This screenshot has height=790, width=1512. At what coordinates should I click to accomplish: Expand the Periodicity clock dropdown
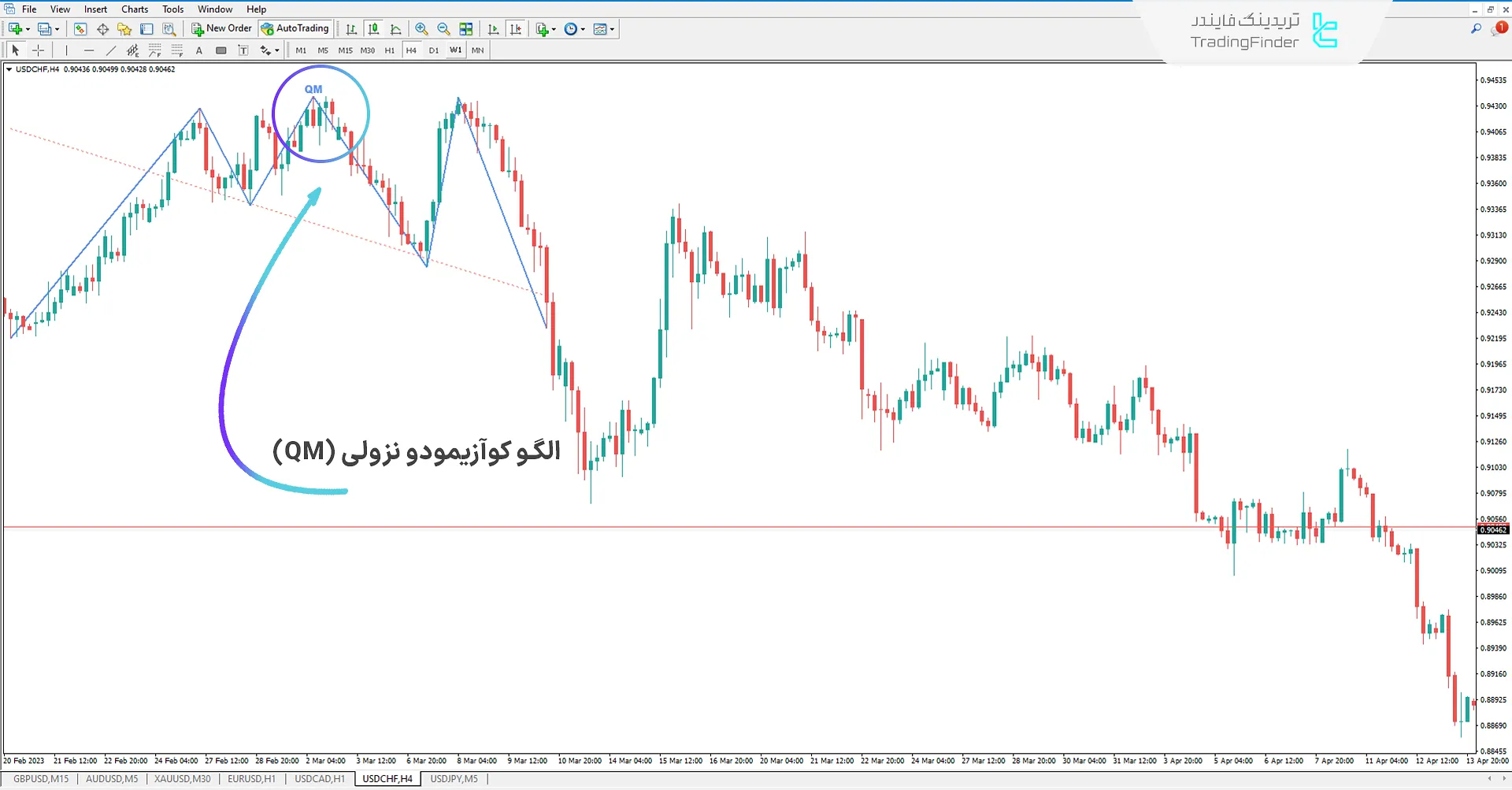tap(583, 30)
